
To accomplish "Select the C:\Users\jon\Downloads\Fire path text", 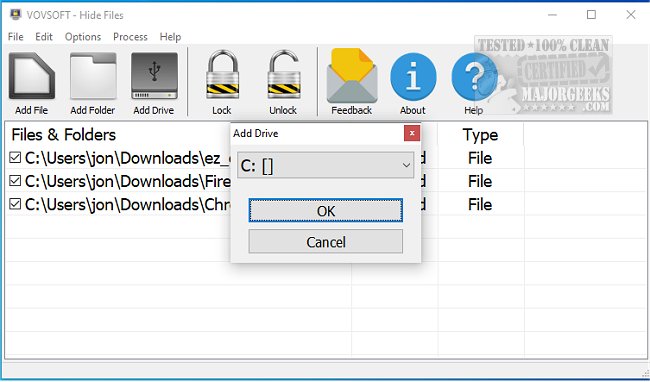I will 128,181.
